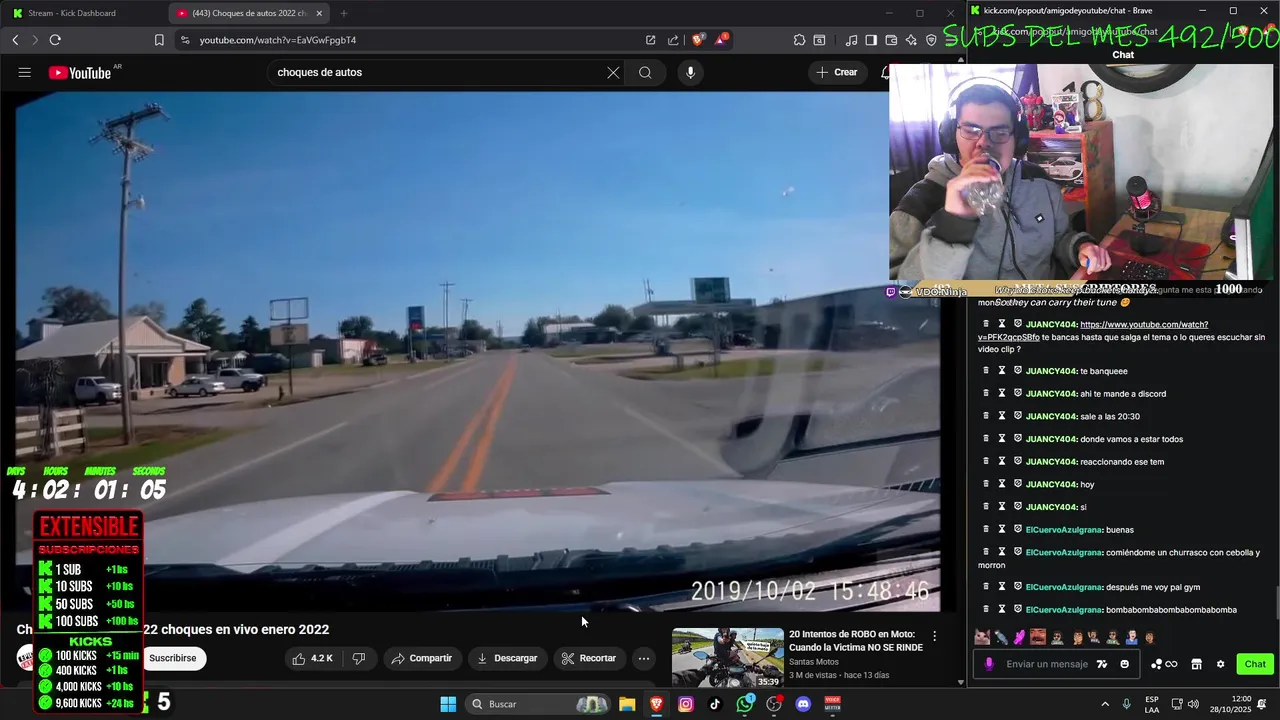Open the Kick shop storefront icon
Screen dimensions: 1280x720
coord(1196,664)
